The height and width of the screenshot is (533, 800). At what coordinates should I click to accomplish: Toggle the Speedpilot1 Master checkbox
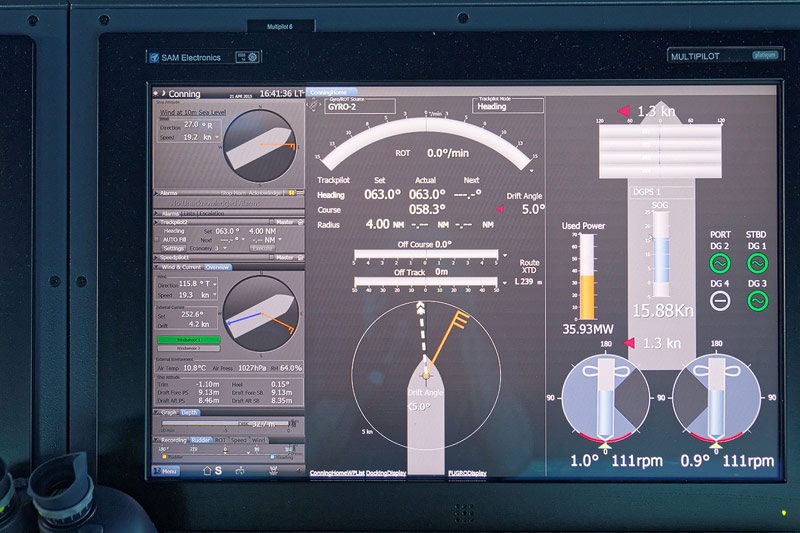[270, 257]
